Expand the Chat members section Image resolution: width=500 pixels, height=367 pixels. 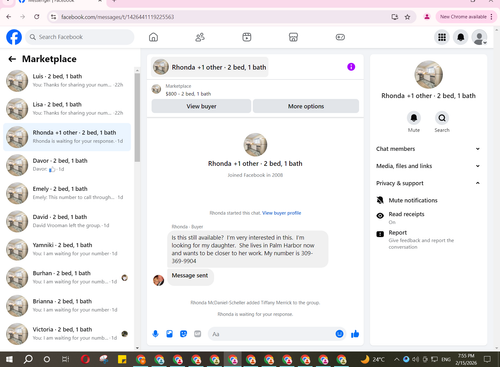coord(428,149)
